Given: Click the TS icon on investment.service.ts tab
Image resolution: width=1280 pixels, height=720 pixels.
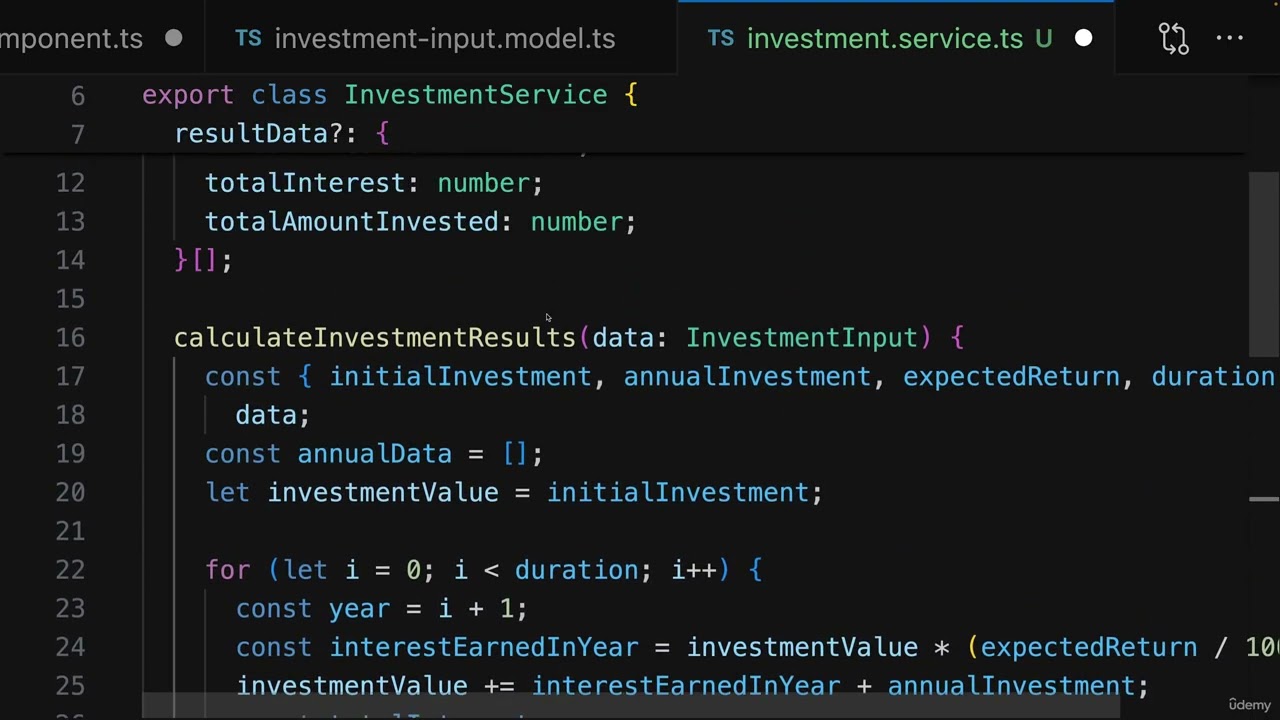Looking at the screenshot, I should pyautogui.click(x=721, y=38).
